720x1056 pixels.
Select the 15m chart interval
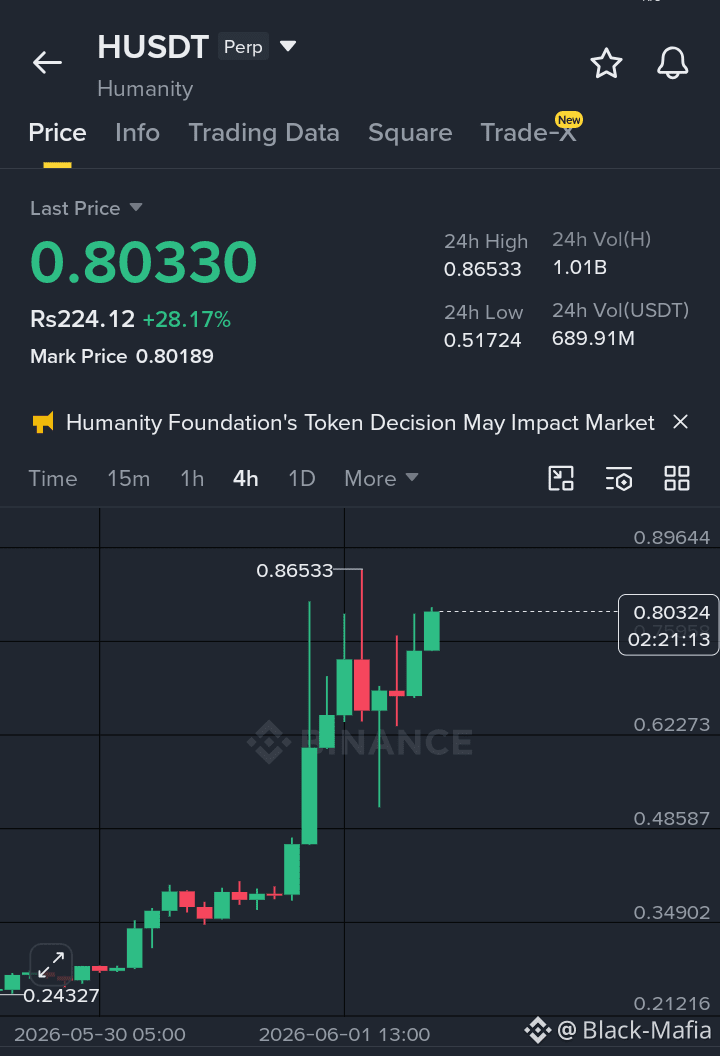[x=129, y=479]
